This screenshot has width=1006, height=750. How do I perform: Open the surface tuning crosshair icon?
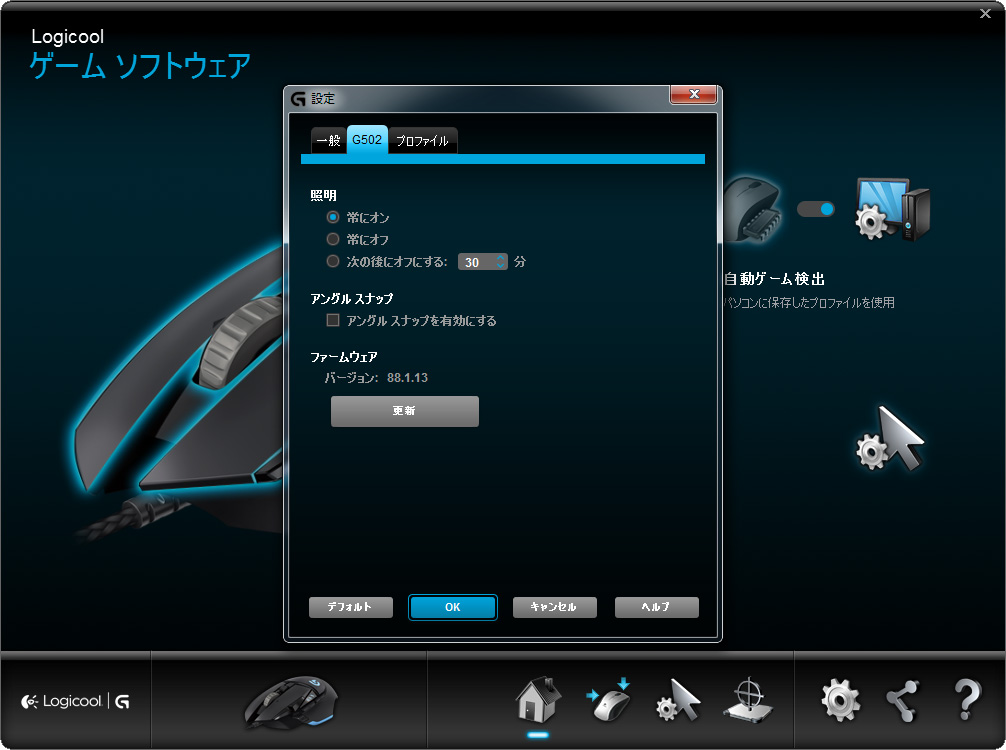point(748,701)
